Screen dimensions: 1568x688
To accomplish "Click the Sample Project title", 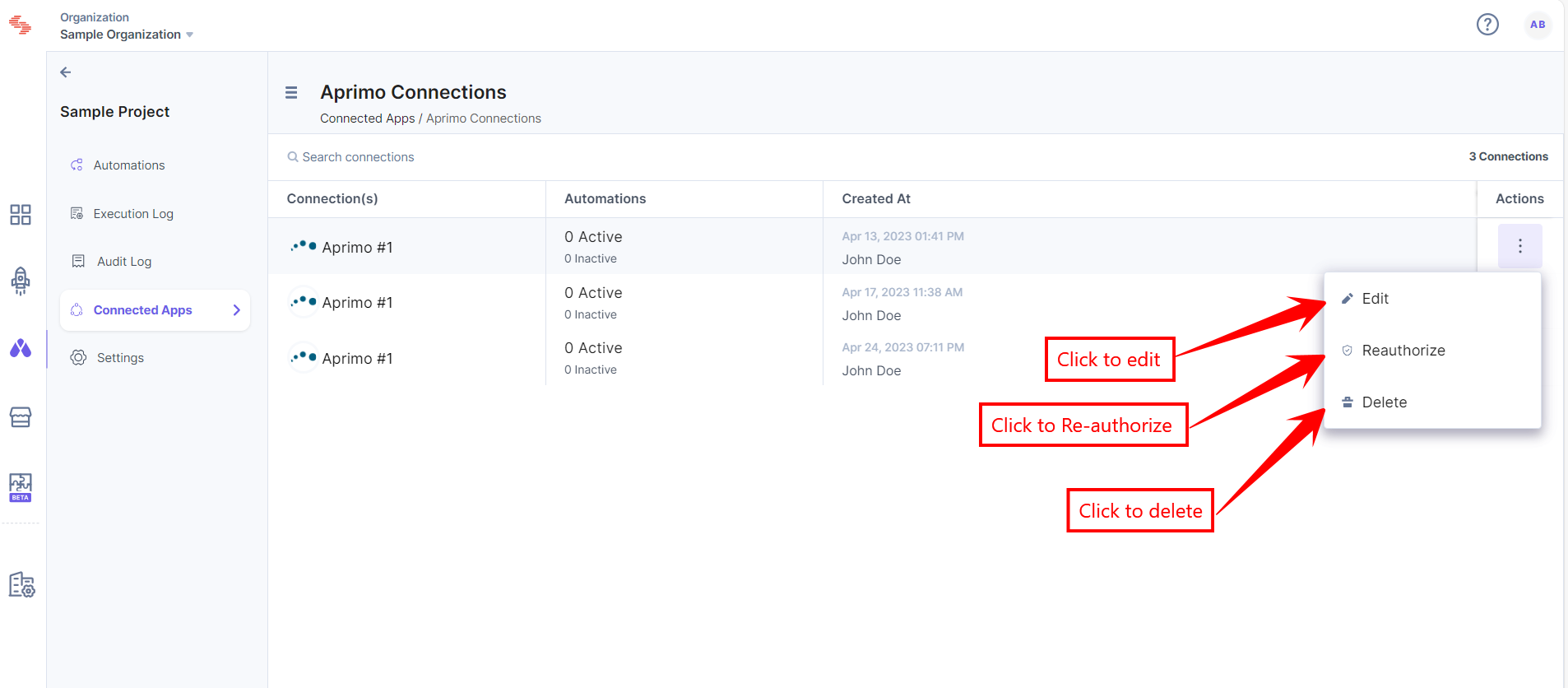I will point(114,112).
